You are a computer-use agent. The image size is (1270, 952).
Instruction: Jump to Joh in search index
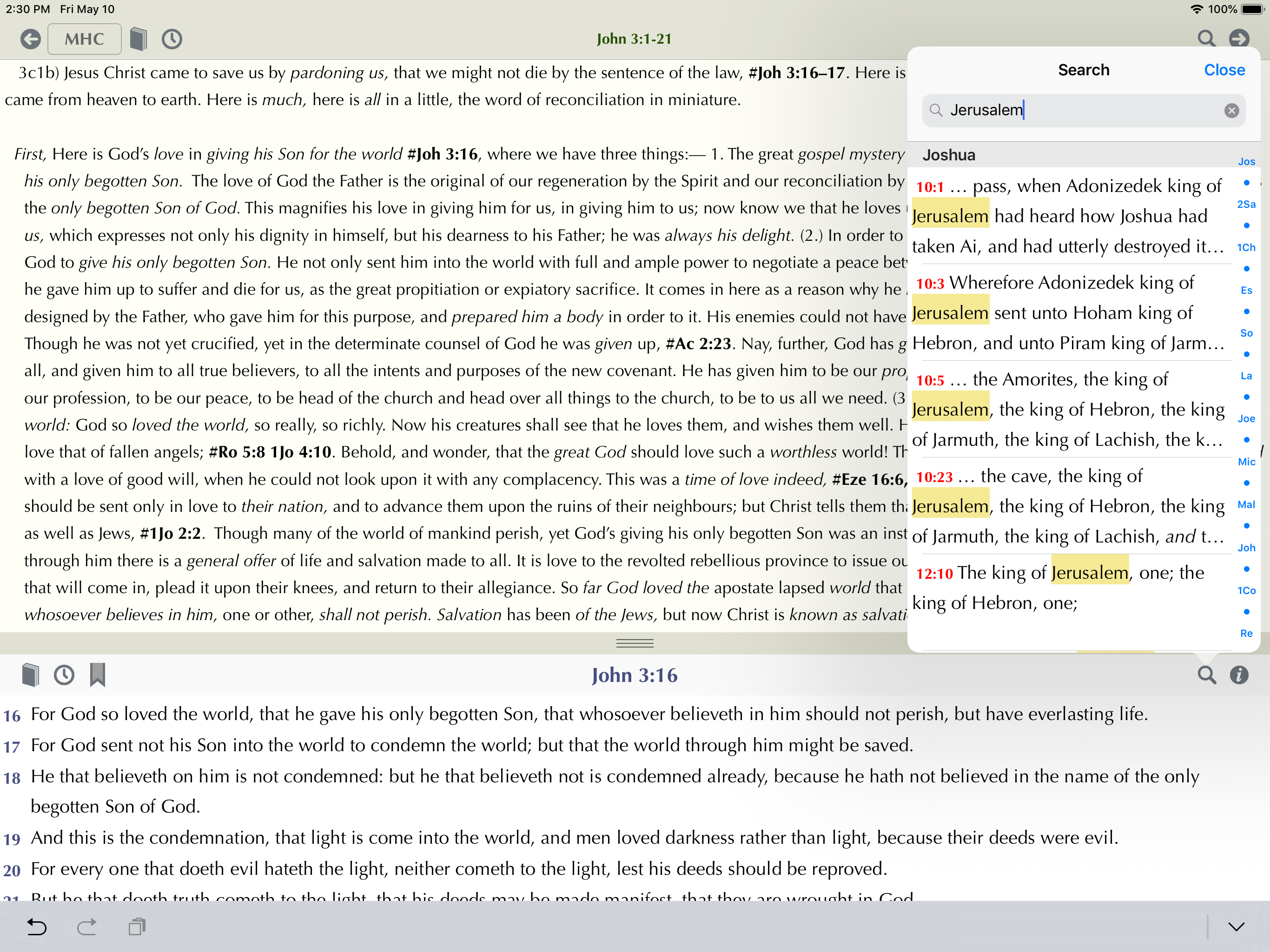pyautogui.click(x=1246, y=548)
